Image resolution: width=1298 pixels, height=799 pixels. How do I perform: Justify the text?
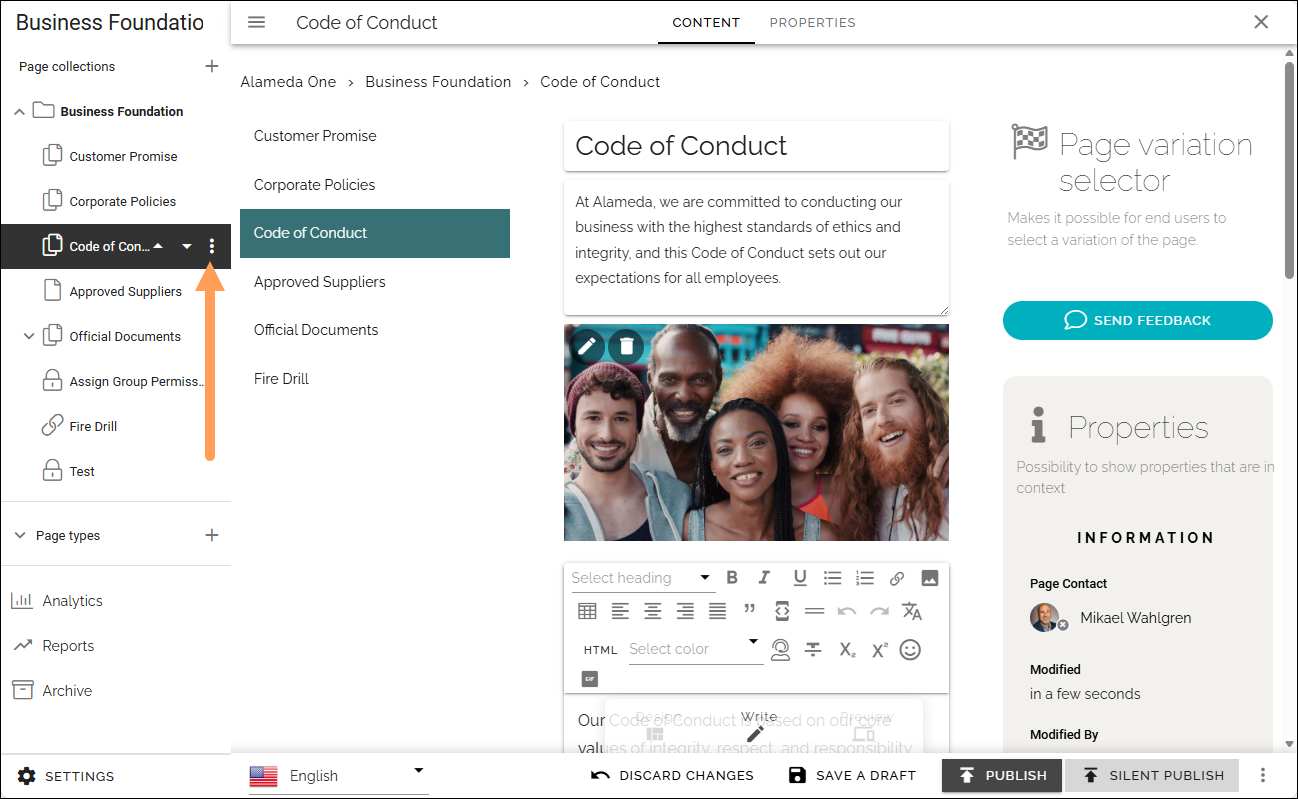(718, 611)
